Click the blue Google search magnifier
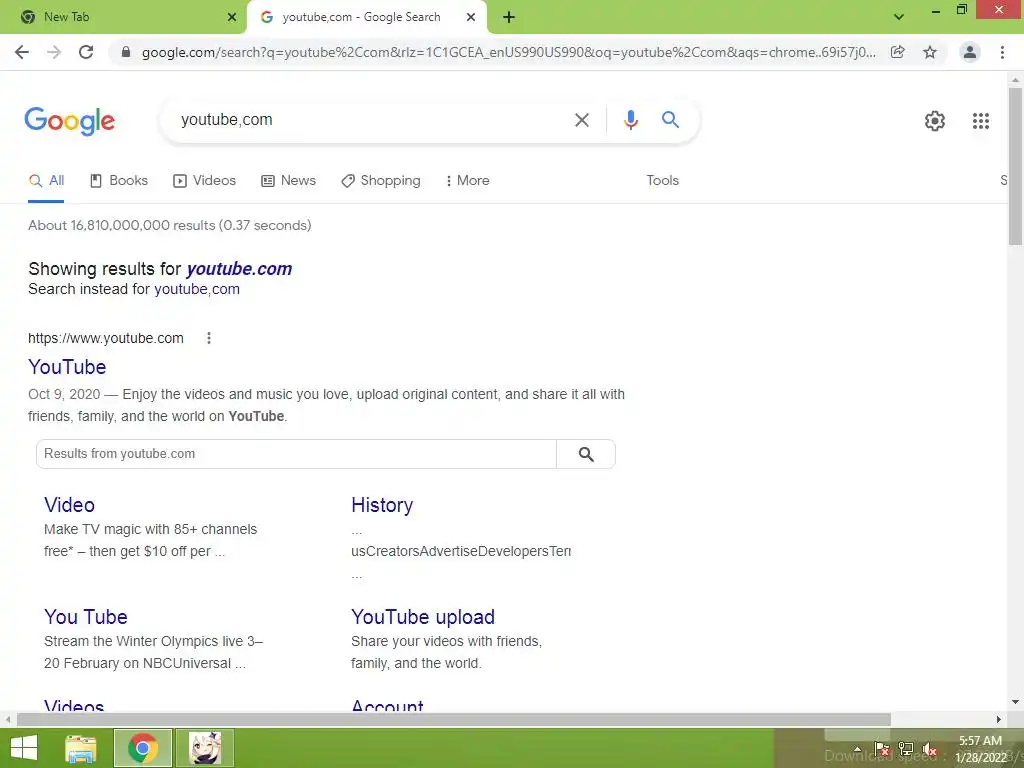Screen dimensions: 1024x768 (670, 120)
